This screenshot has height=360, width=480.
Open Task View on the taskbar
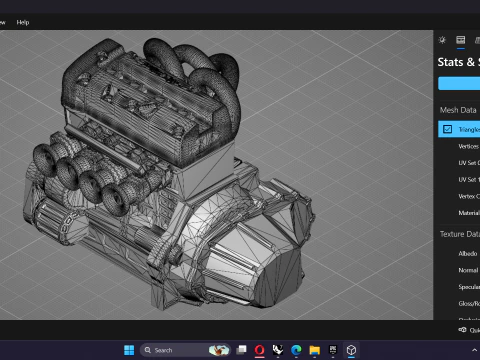241,350
